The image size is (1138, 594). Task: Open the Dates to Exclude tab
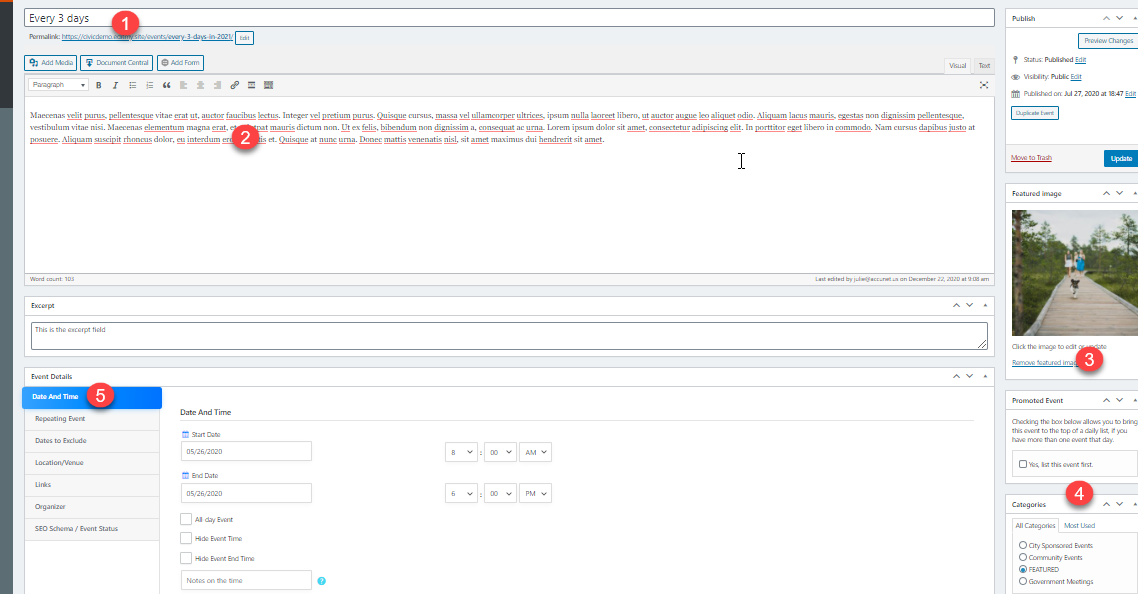(x=92, y=441)
